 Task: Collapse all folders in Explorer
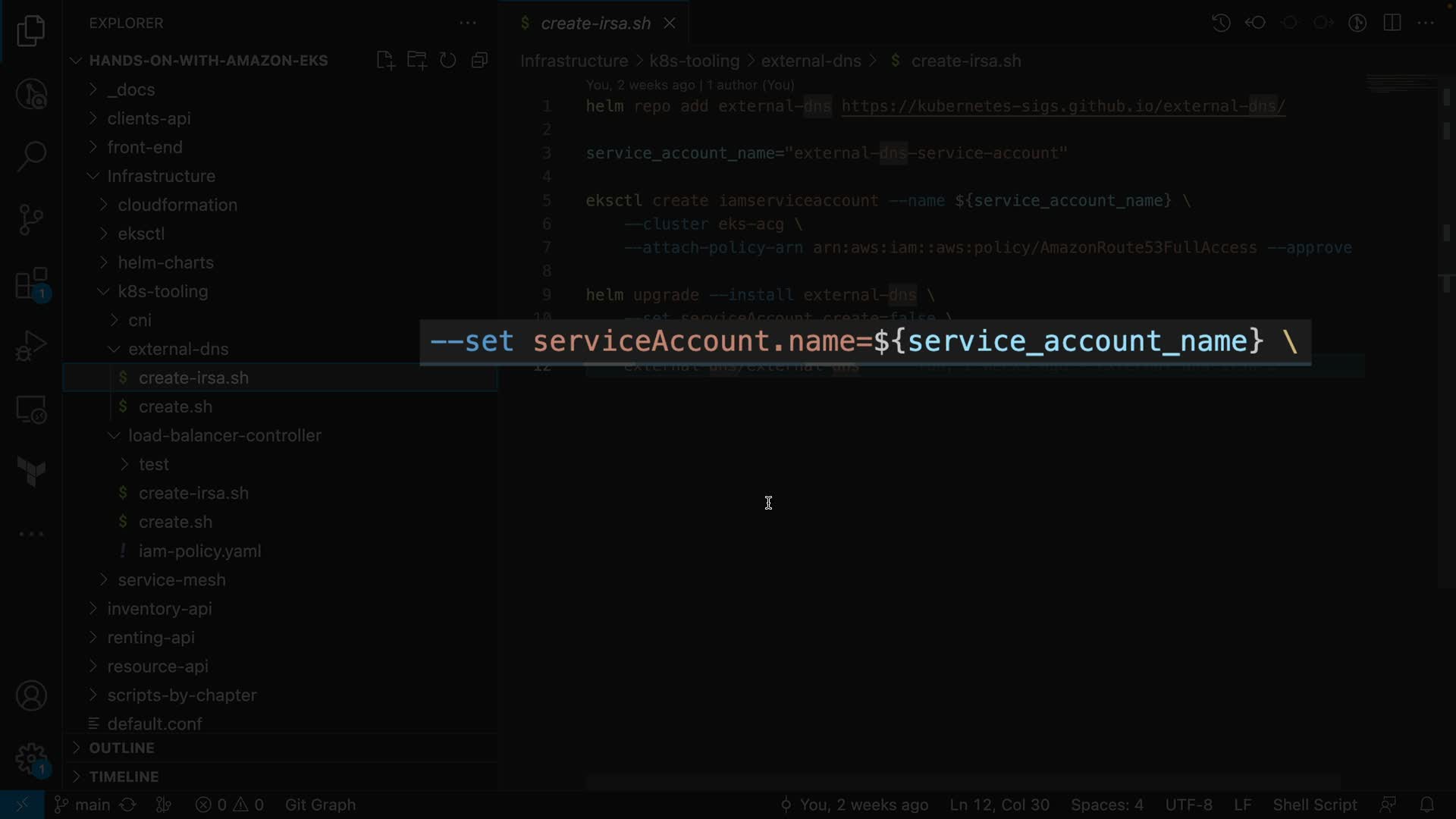[479, 61]
